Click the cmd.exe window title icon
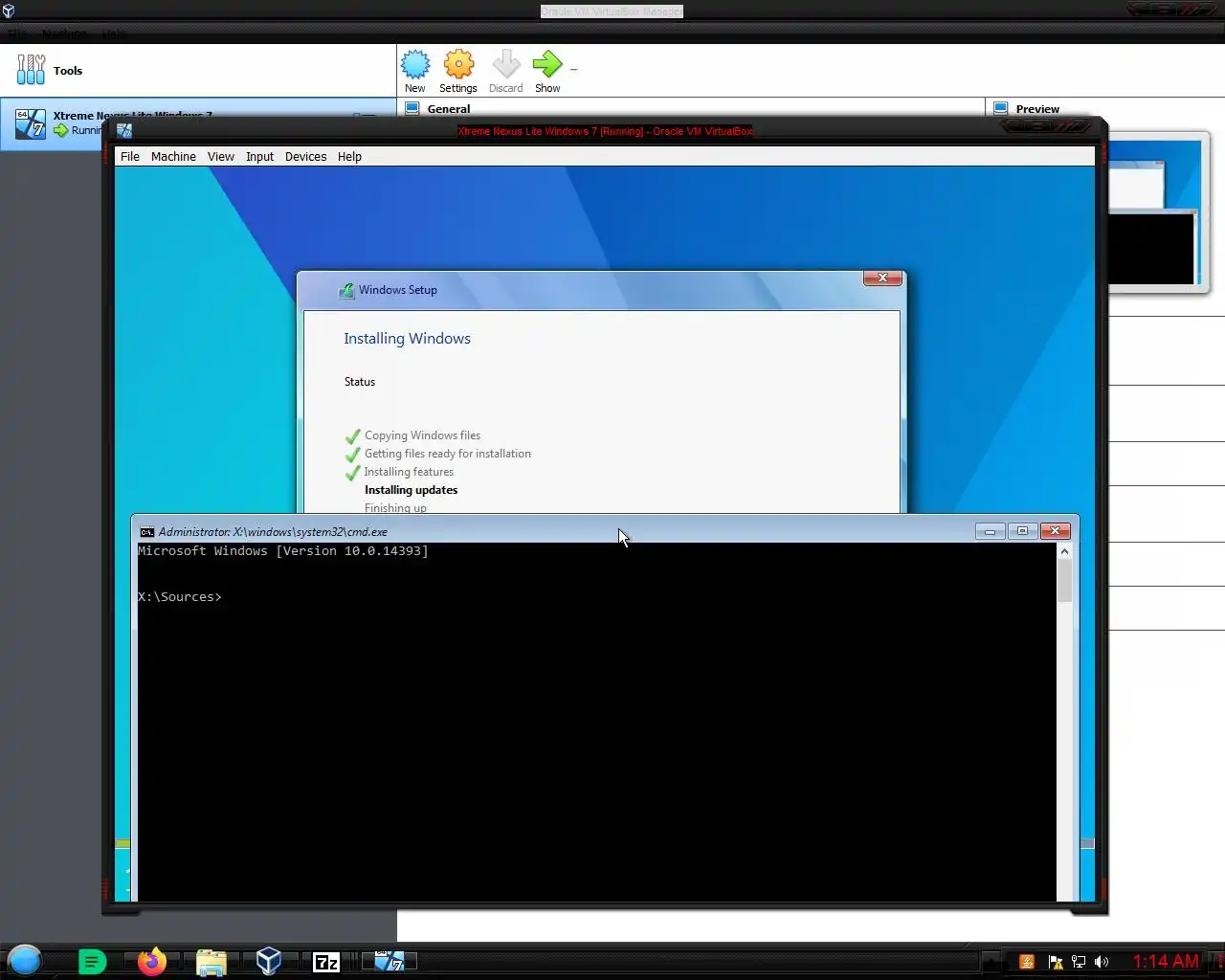 click(146, 532)
